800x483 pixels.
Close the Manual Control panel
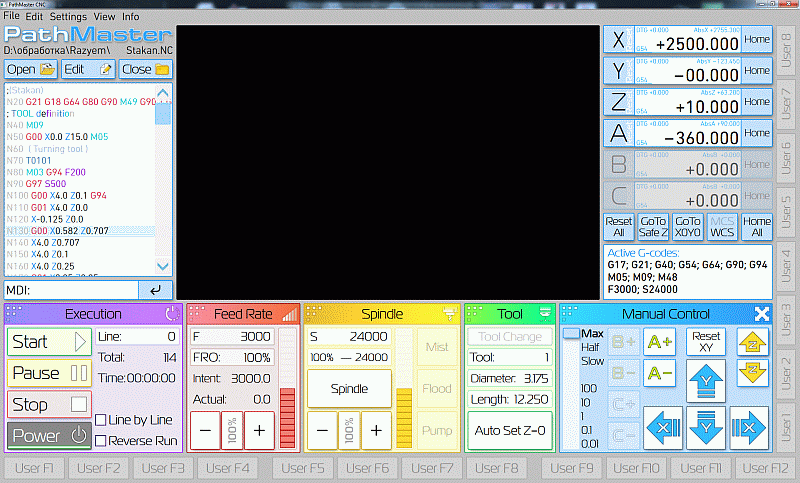click(x=762, y=314)
